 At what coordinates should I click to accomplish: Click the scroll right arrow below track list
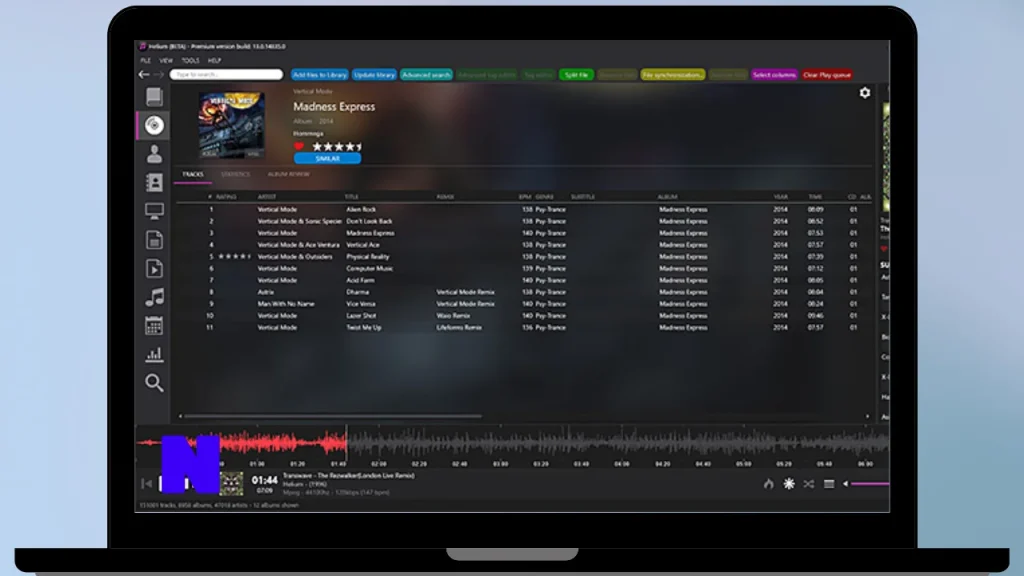867,416
